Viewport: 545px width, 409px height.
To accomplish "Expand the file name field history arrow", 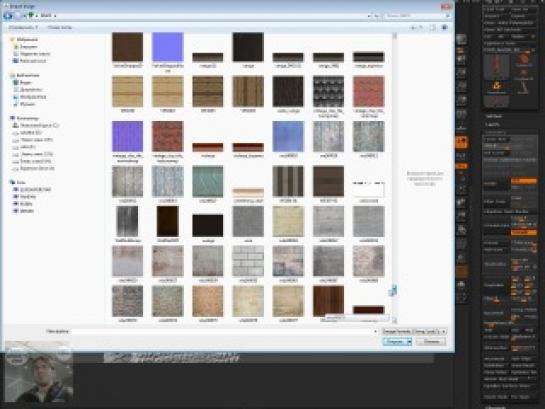I will pos(375,332).
